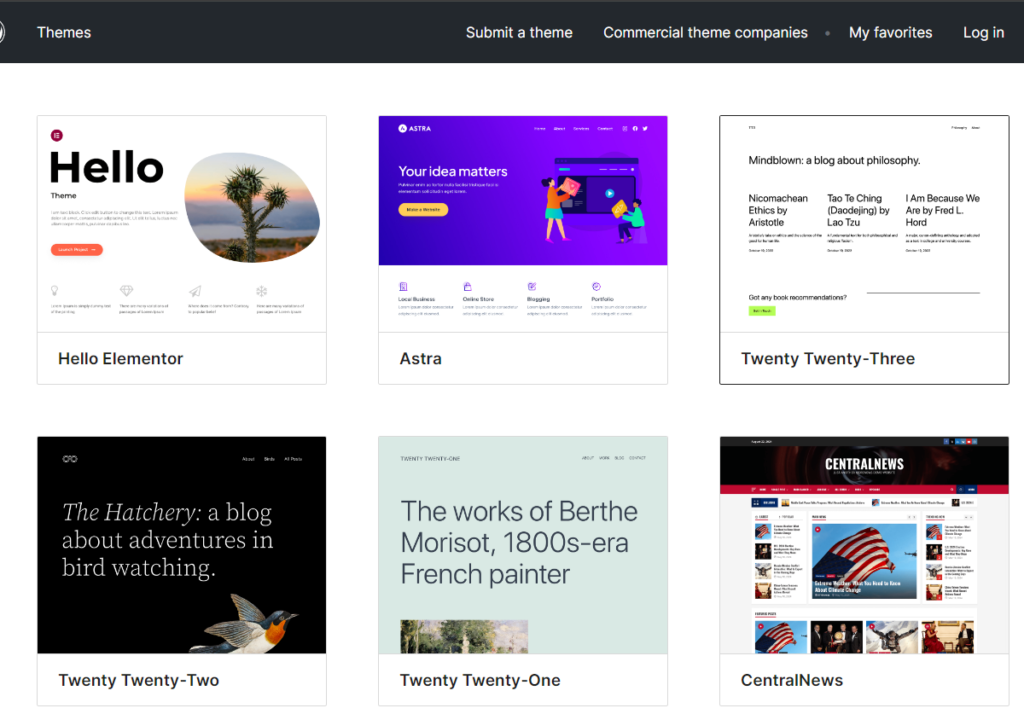Open the Hello Elementor theme title
1024x714 pixels.
tap(121, 358)
